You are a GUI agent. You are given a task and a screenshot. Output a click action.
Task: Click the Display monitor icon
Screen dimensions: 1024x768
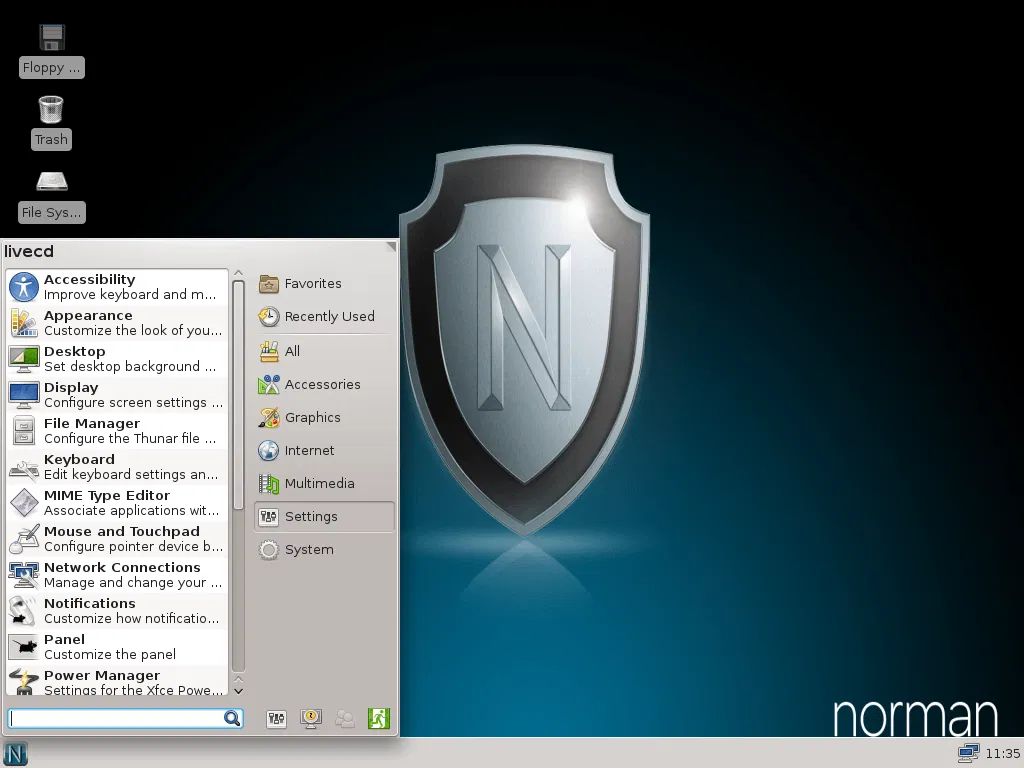24,395
